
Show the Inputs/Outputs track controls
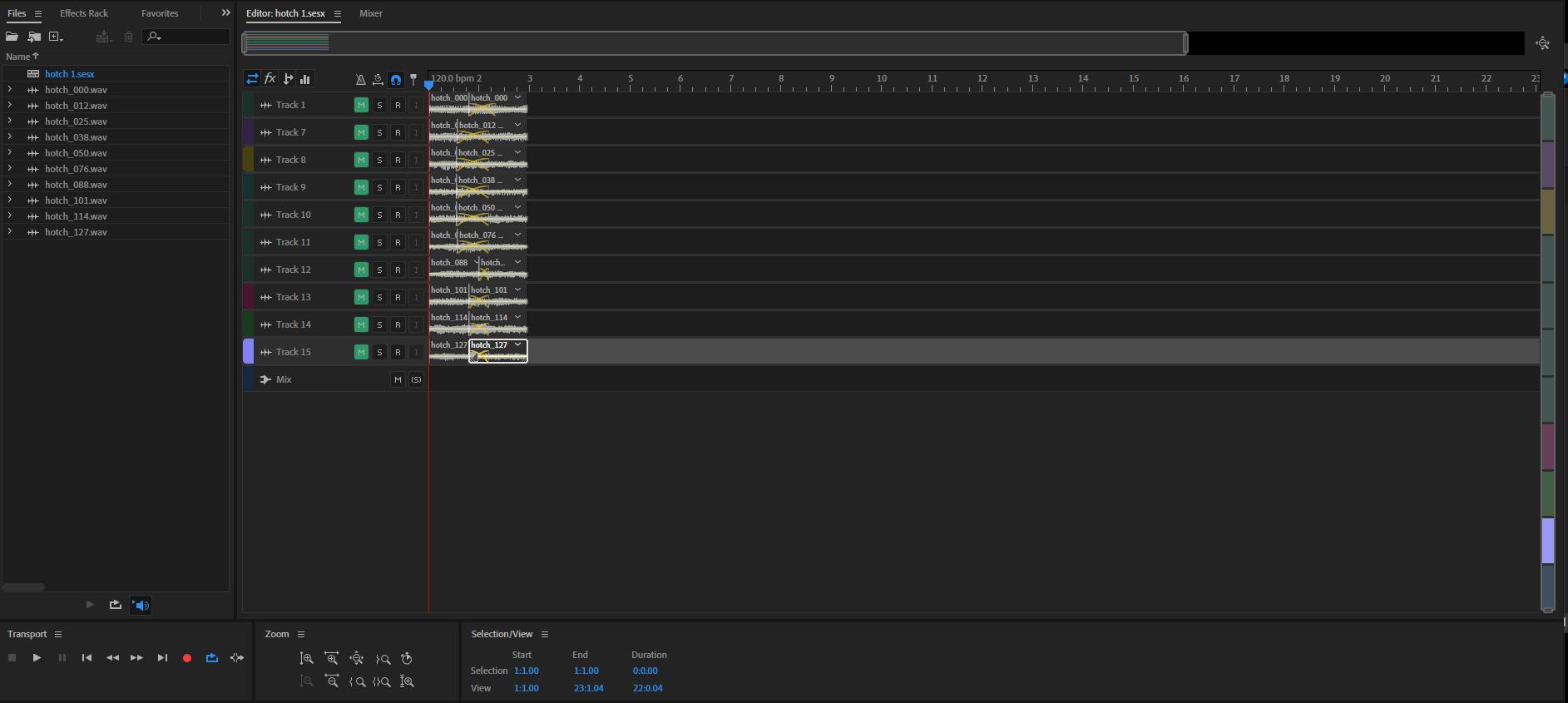(252, 79)
